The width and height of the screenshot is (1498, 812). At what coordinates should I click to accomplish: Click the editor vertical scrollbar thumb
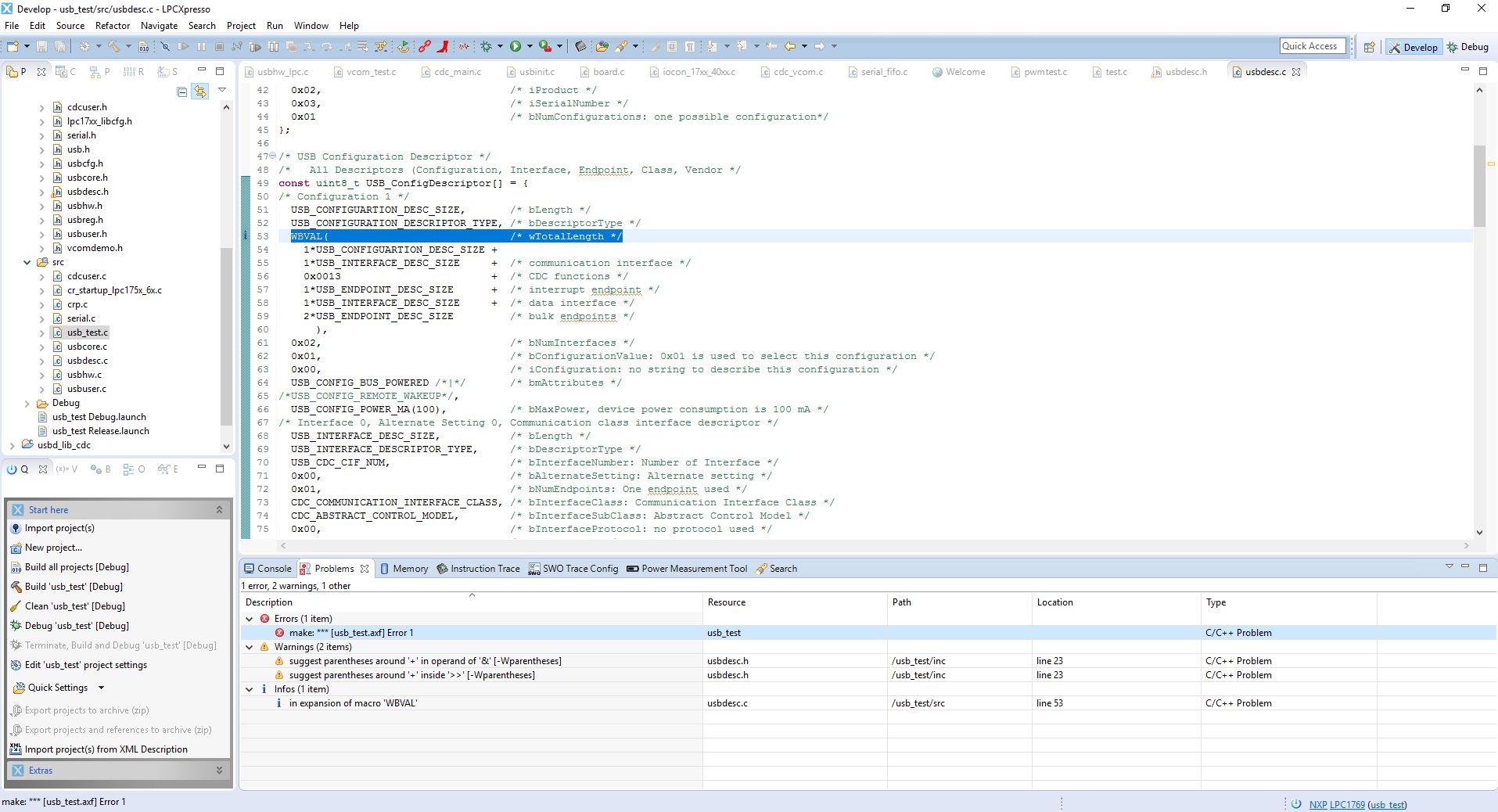click(1479, 185)
